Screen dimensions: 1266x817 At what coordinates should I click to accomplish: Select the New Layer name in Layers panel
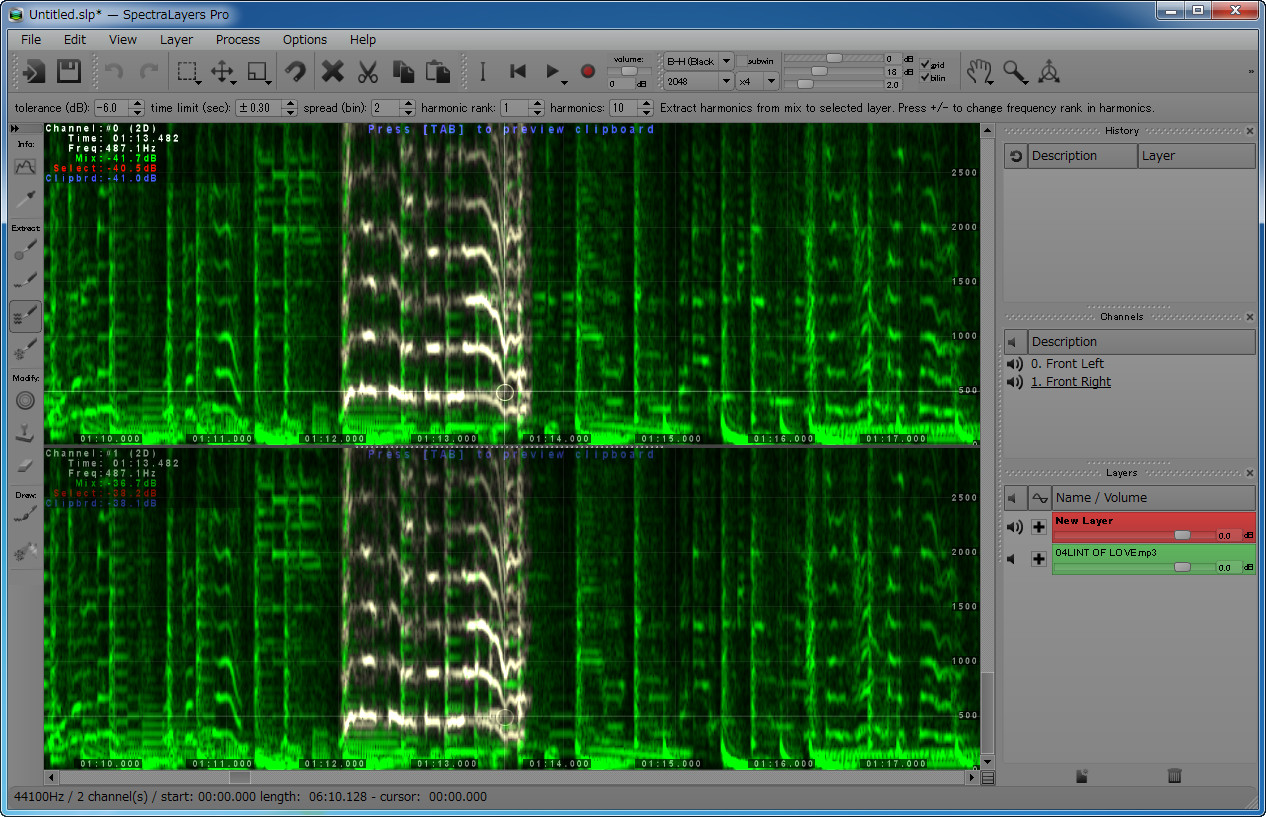click(x=1084, y=521)
